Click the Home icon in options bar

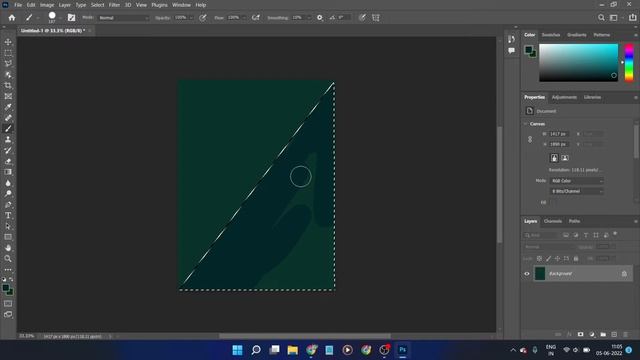pyautogui.click(x=12, y=18)
